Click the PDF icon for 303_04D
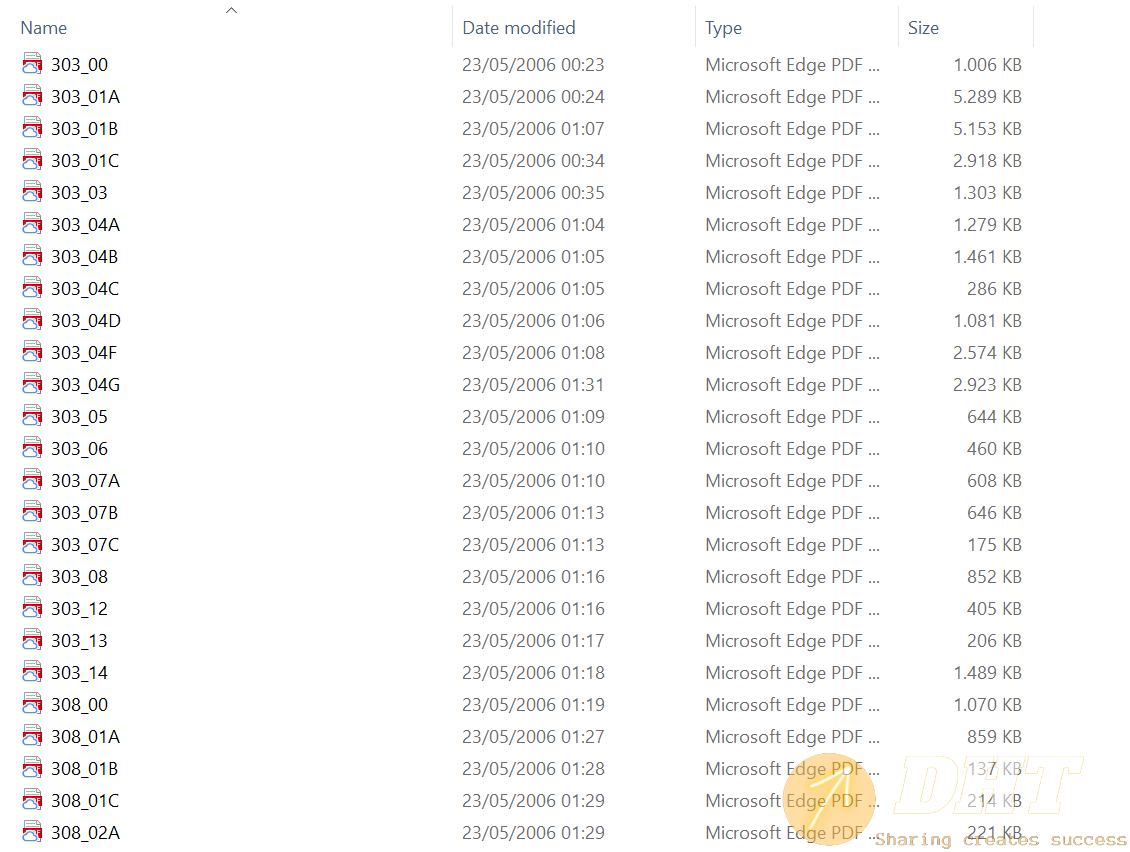The image size is (1130, 852). tap(32, 319)
